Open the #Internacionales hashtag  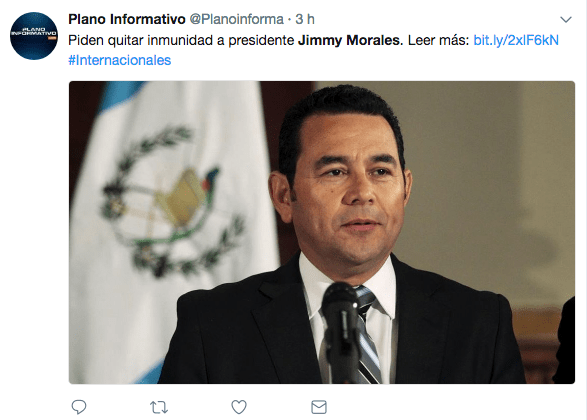[x=119, y=60]
